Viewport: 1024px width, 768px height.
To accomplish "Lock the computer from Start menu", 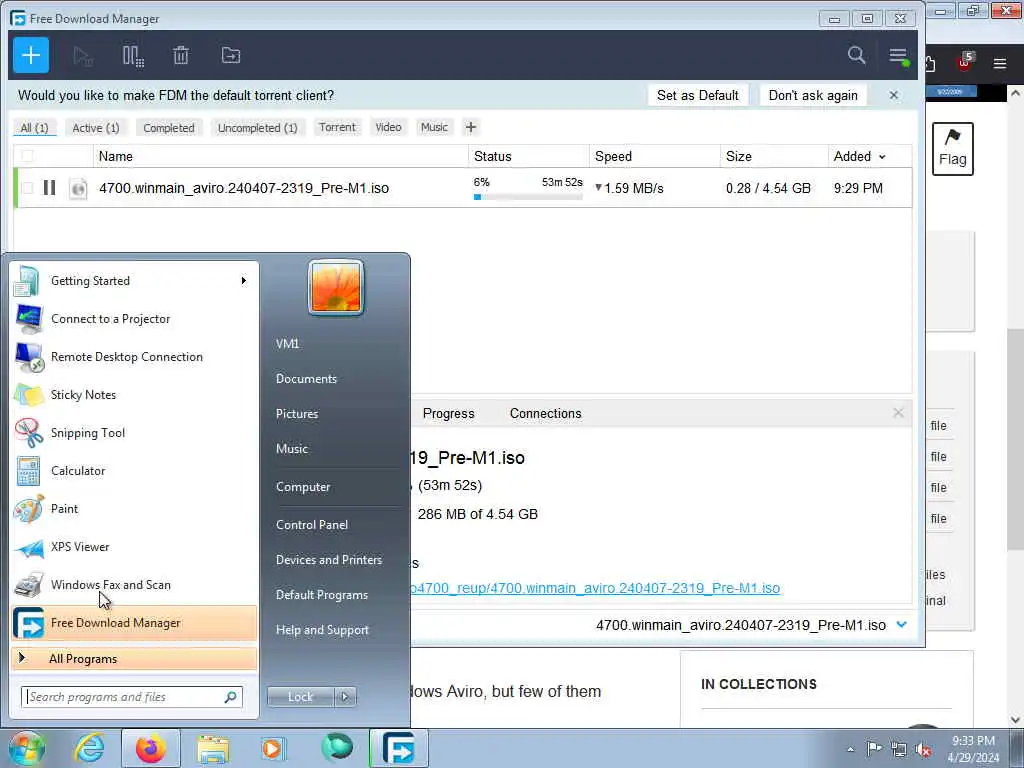I will pos(300,697).
